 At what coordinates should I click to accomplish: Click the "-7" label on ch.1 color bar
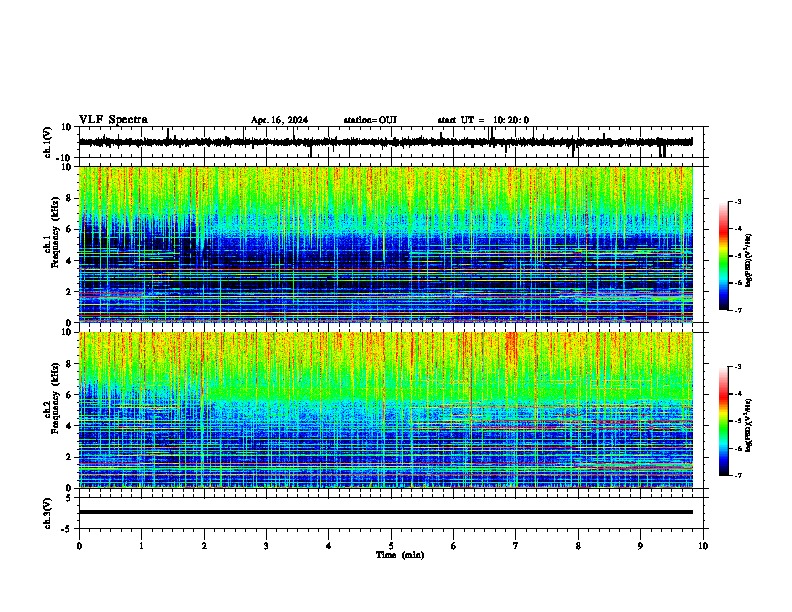[738, 310]
